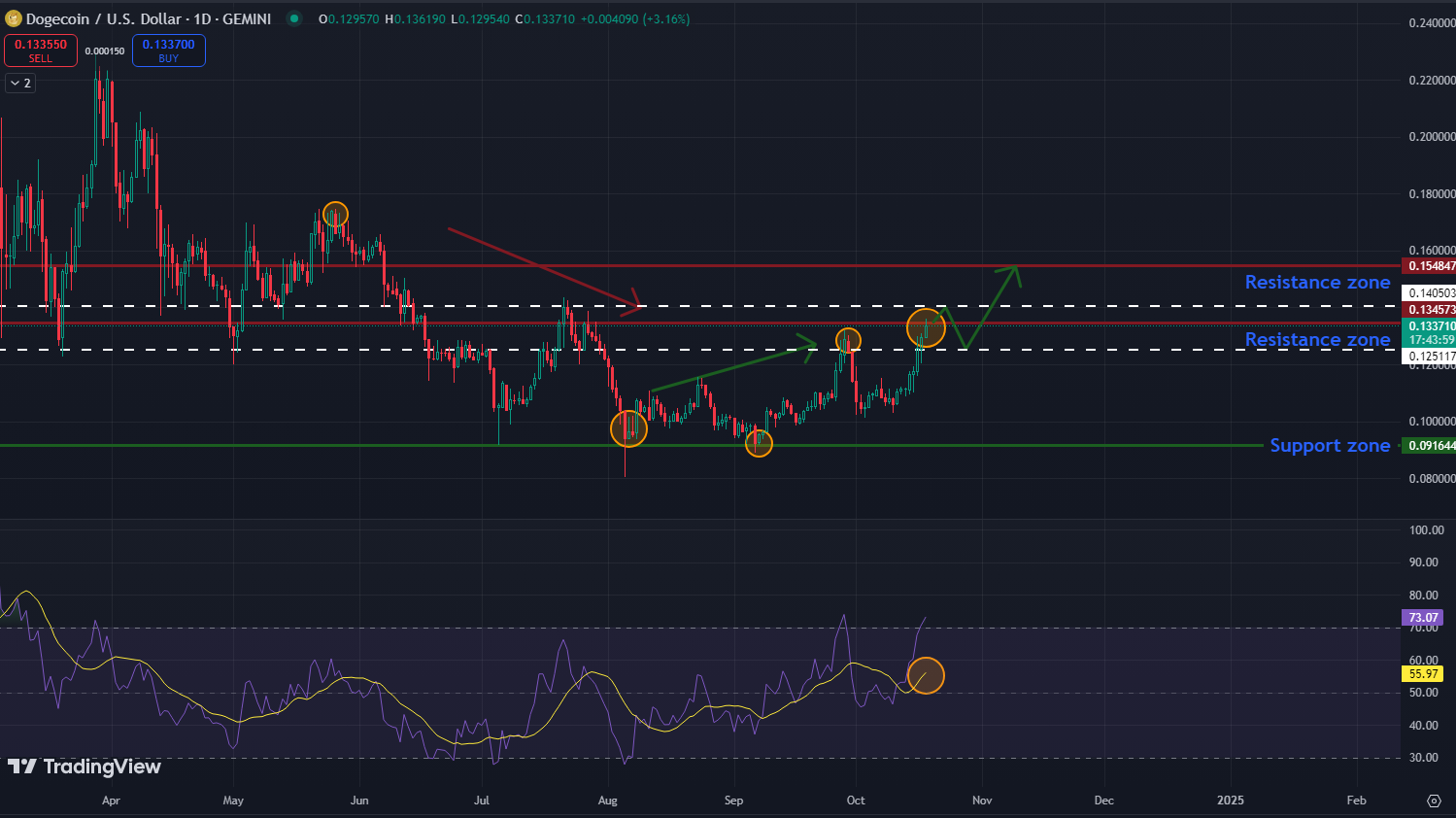Click the Jul label on time axis
The width and height of the screenshot is (1456, 818).
pos(481,801)
